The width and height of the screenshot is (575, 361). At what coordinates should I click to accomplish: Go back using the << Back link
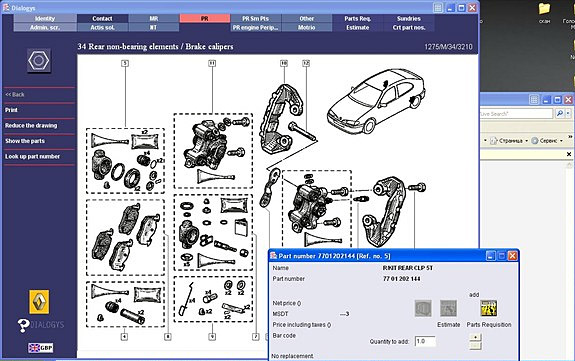point(15,94)
